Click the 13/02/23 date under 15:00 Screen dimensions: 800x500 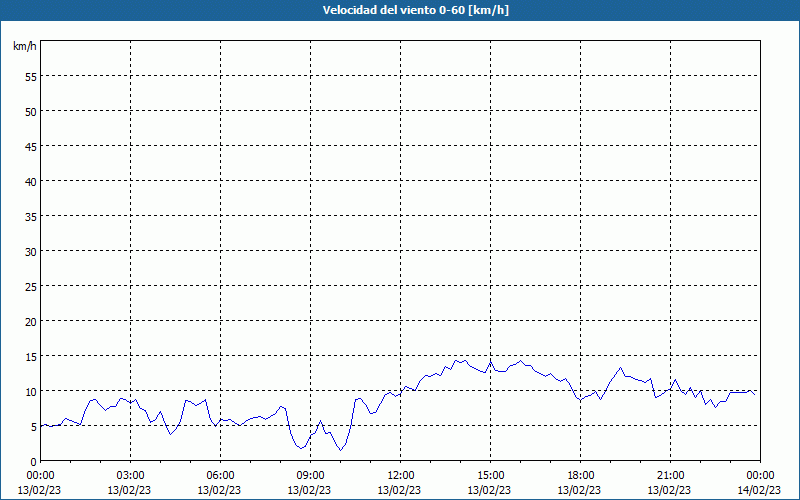coord(489,490)
